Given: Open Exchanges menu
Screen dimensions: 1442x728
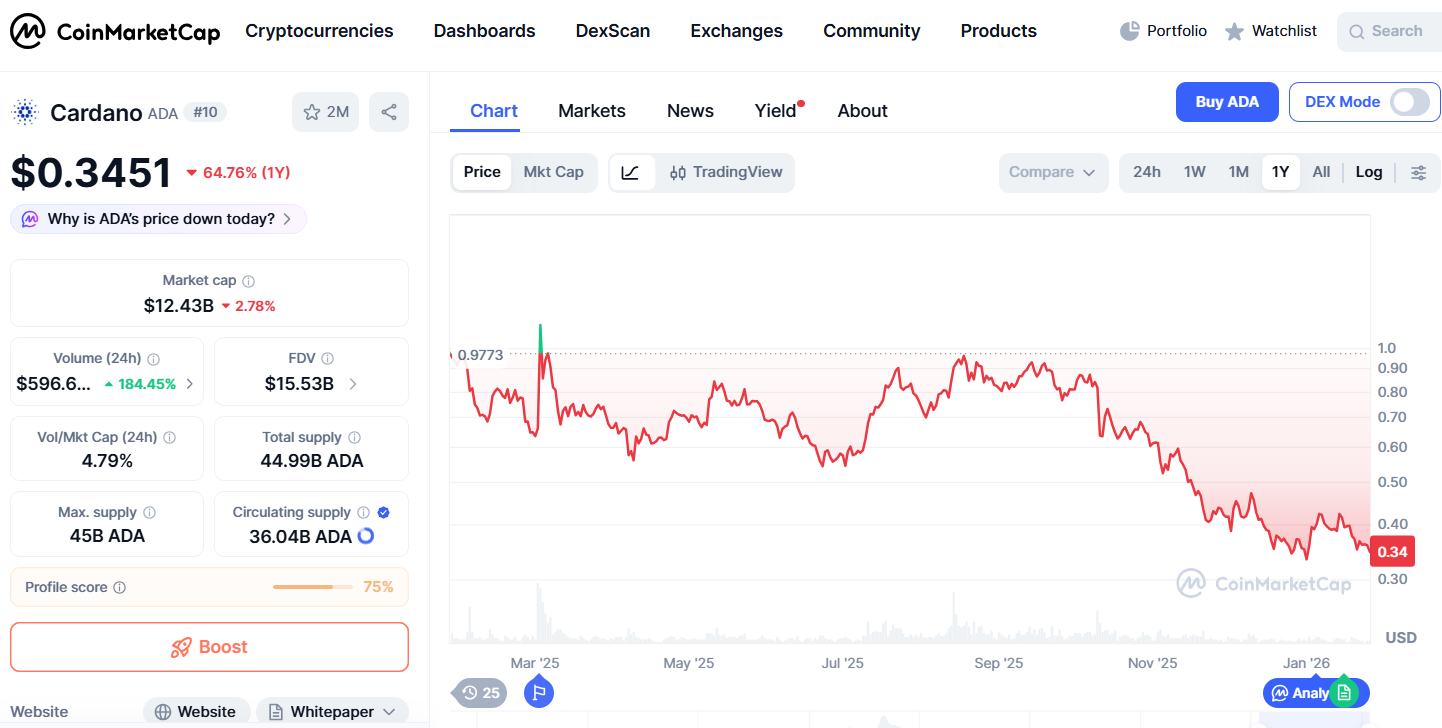Looking at the screenshot, I should point(737,31).
